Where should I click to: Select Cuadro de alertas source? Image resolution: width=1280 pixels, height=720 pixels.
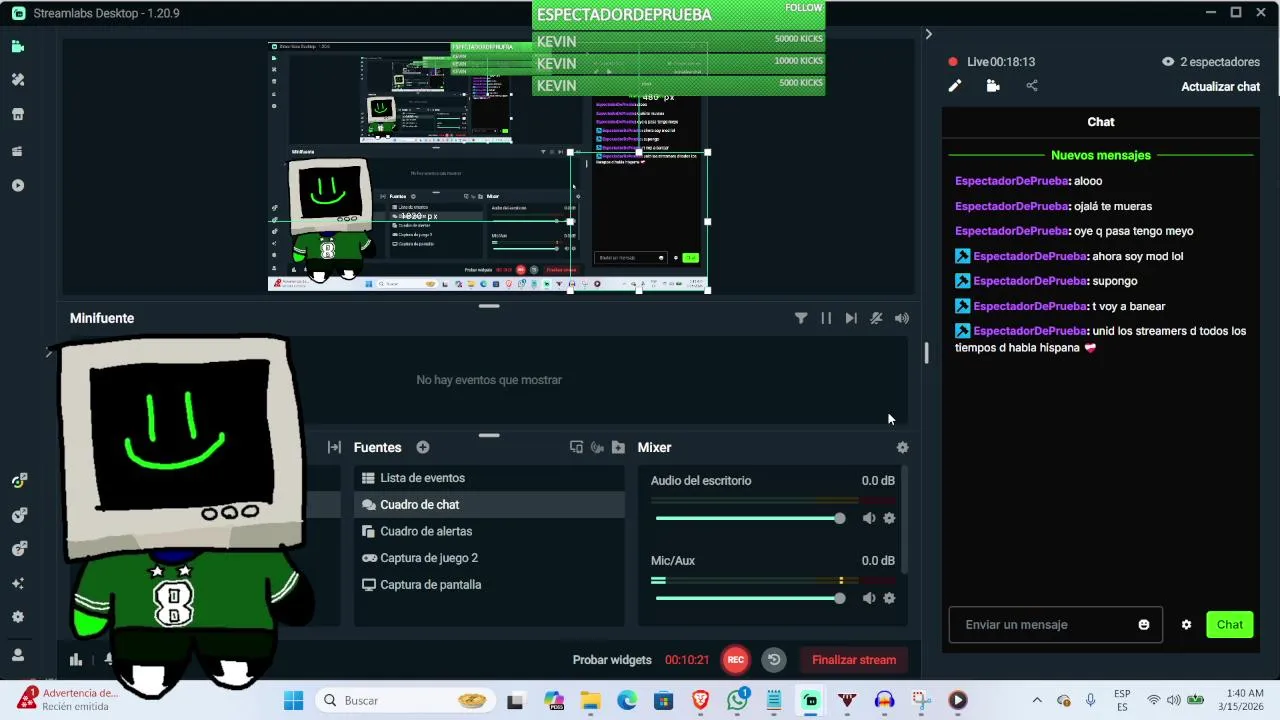tap(489, 531)
